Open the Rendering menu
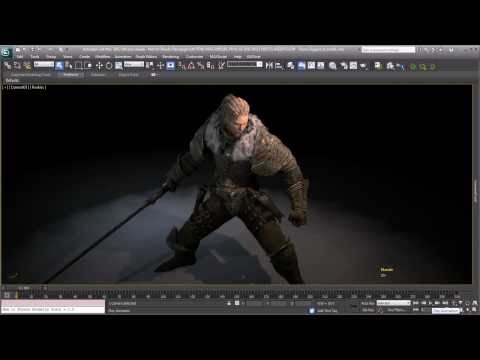This screenshot has width=480, height=360. tap(171, 57)
